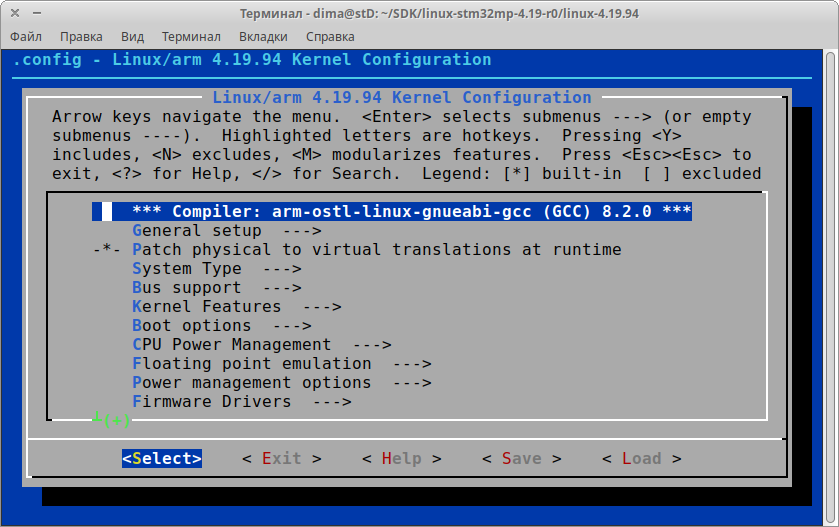
Task: Open Kernel Features submenu
Action: coord(237,307)
